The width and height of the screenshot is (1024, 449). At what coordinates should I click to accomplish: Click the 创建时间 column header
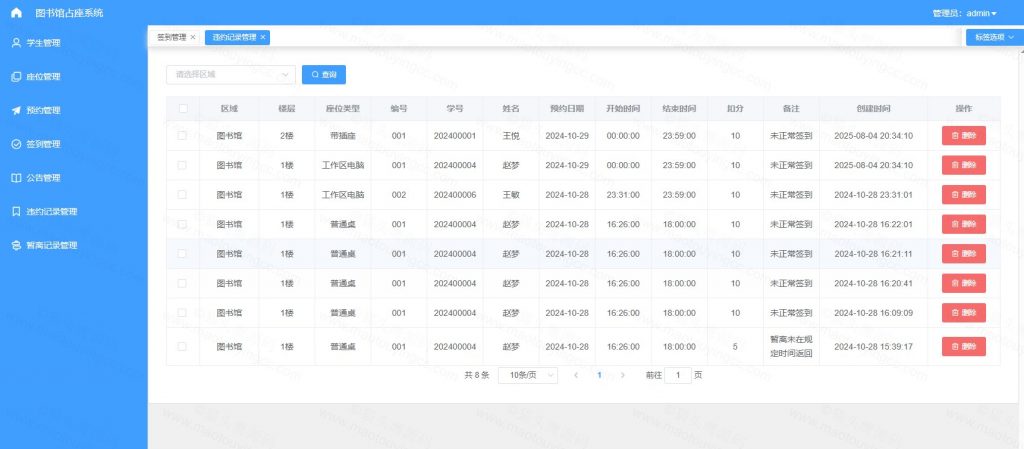(x=874, y=108)
